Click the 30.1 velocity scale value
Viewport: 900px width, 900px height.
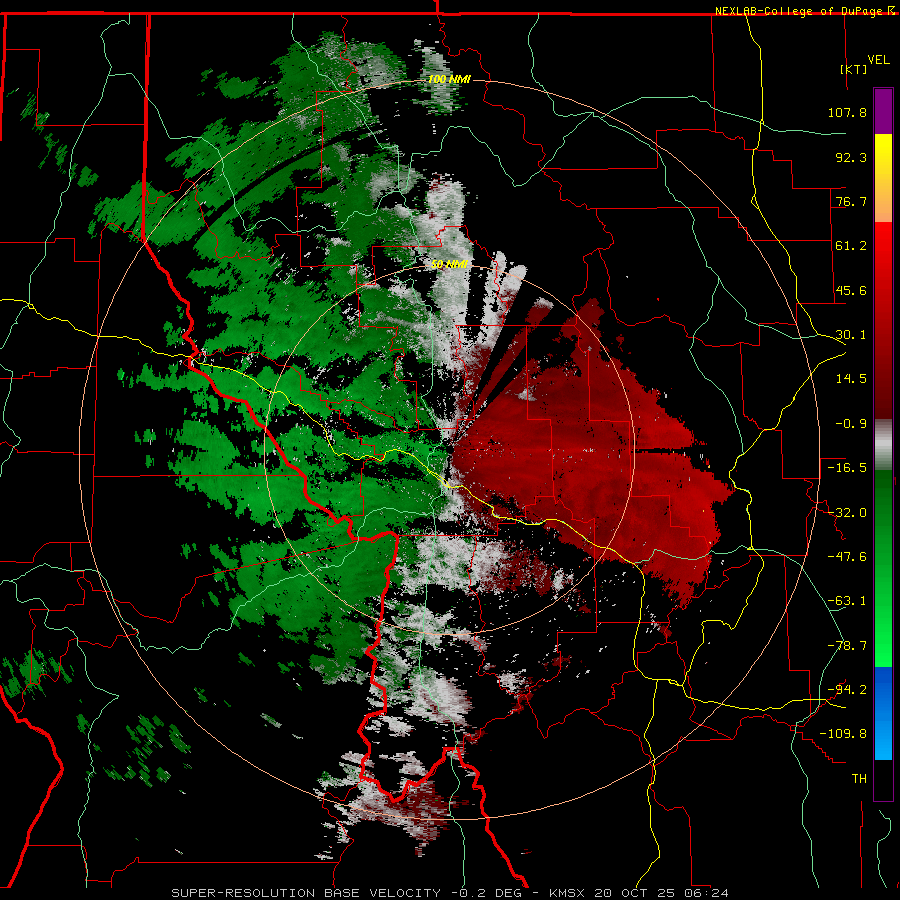(x=851, y=335)
